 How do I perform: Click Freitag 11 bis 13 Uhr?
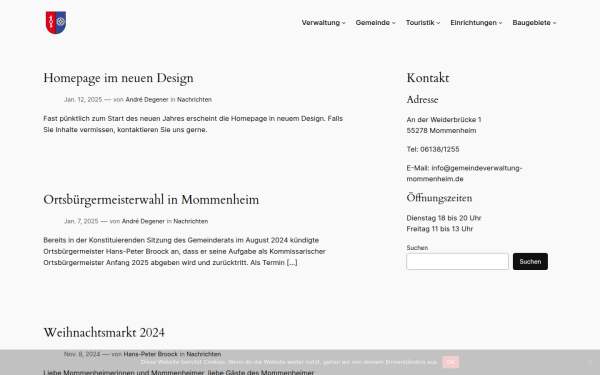(x=440, y=229)
